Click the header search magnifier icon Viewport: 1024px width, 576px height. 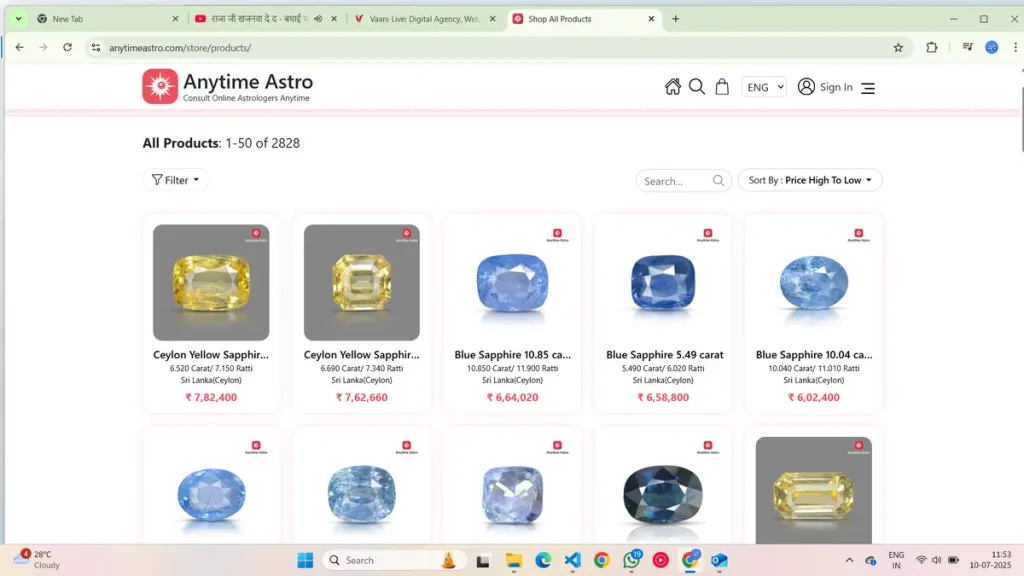pos(697,87)
